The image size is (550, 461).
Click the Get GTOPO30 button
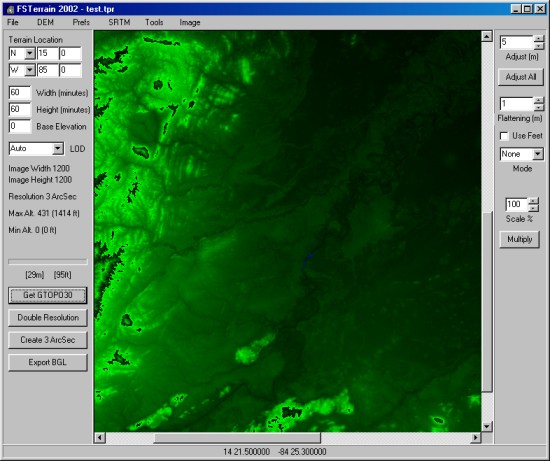pyautogui.click(x=48, y=295)
